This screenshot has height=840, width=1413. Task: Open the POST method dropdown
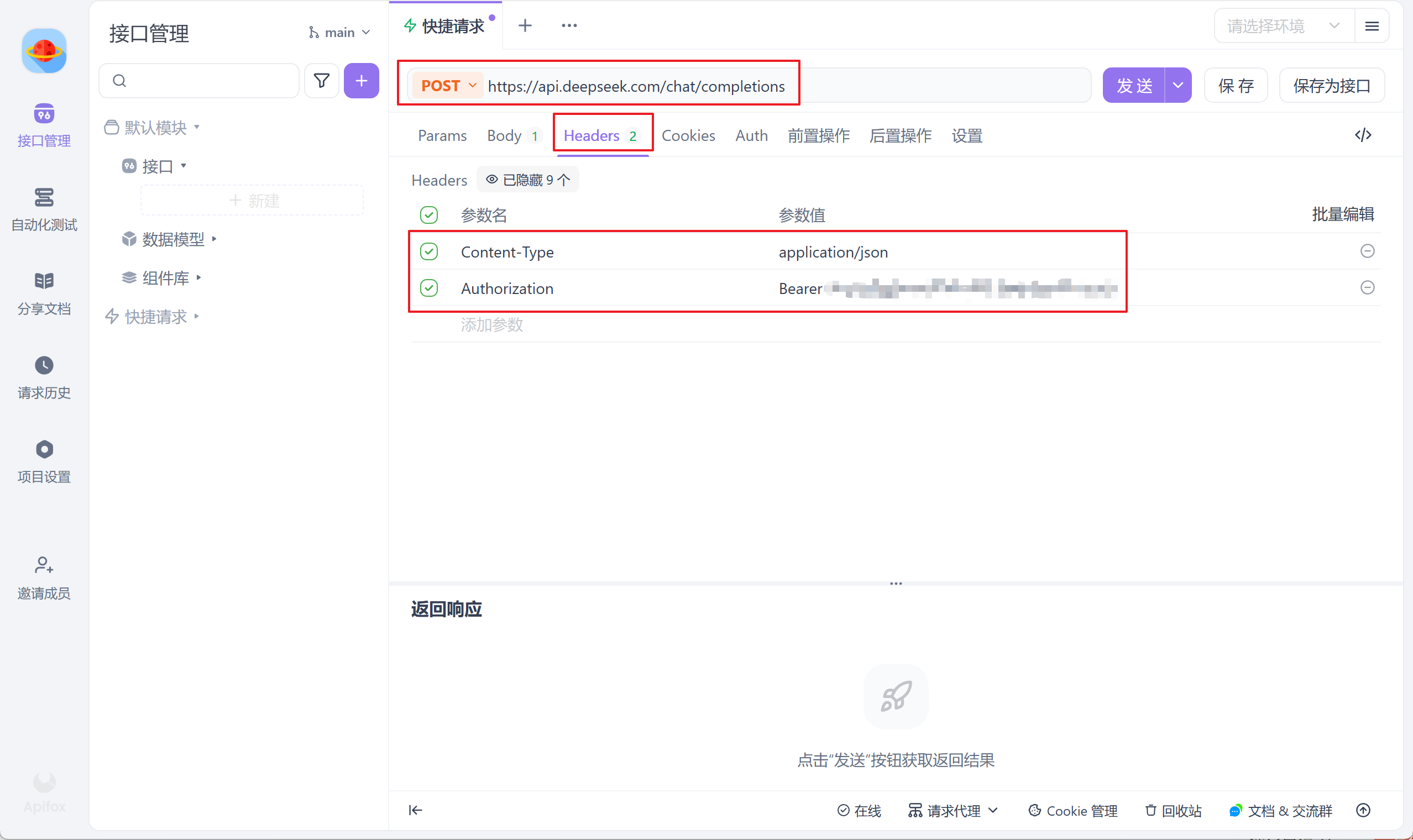[448, 86]
